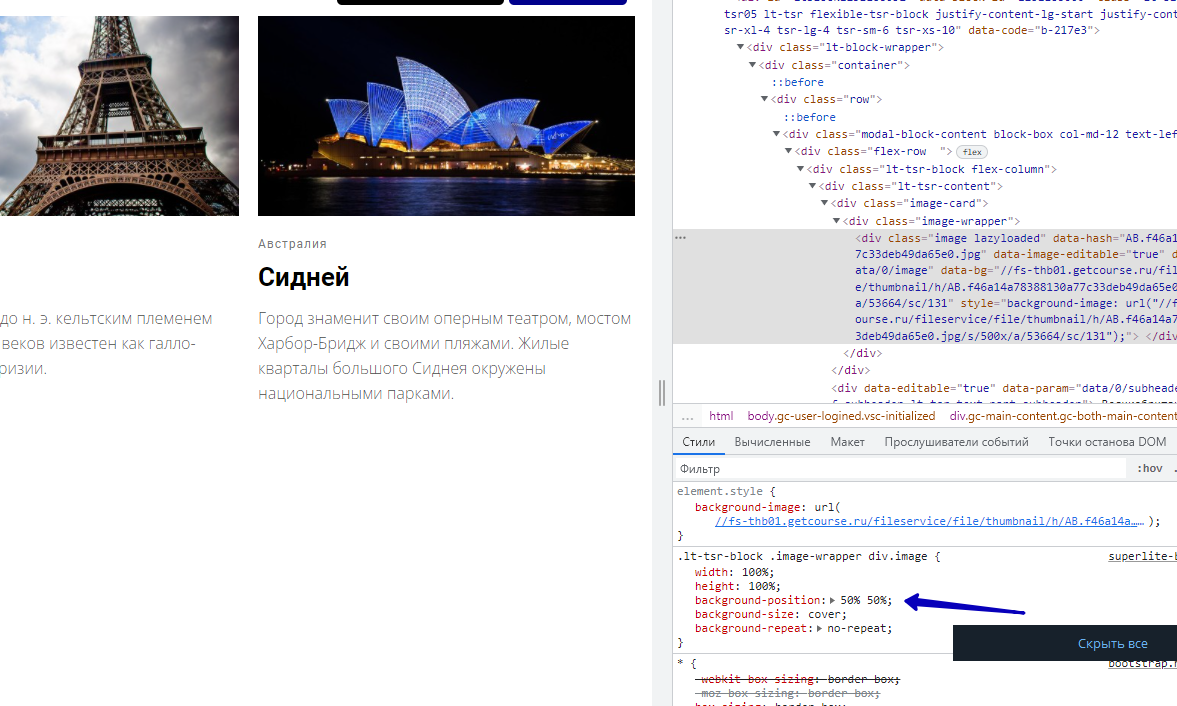This screenshot has width=1177, height=706.
Task: Collapse the lt-block-wrapper div node
Action: click(740, 47)
